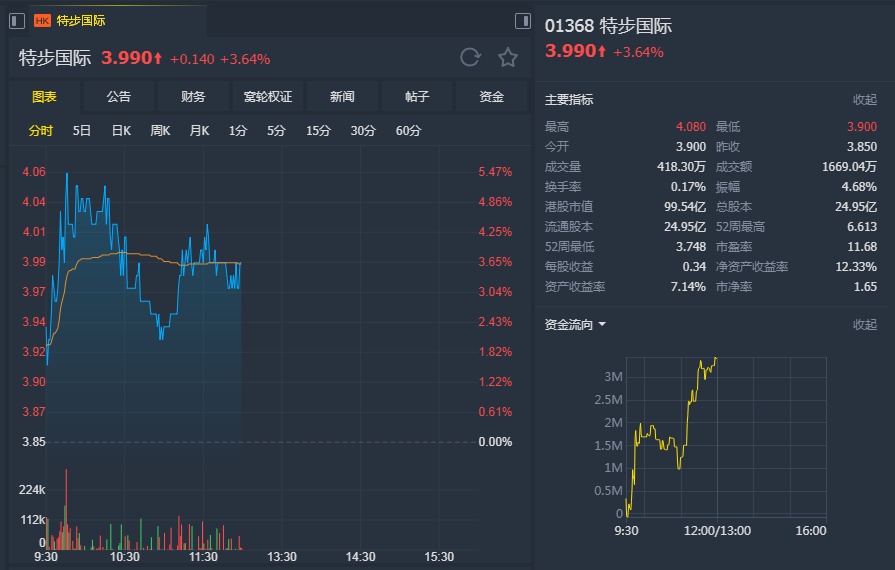Select the 日K chart period
The image size is (895, 570).
[121, 131]
